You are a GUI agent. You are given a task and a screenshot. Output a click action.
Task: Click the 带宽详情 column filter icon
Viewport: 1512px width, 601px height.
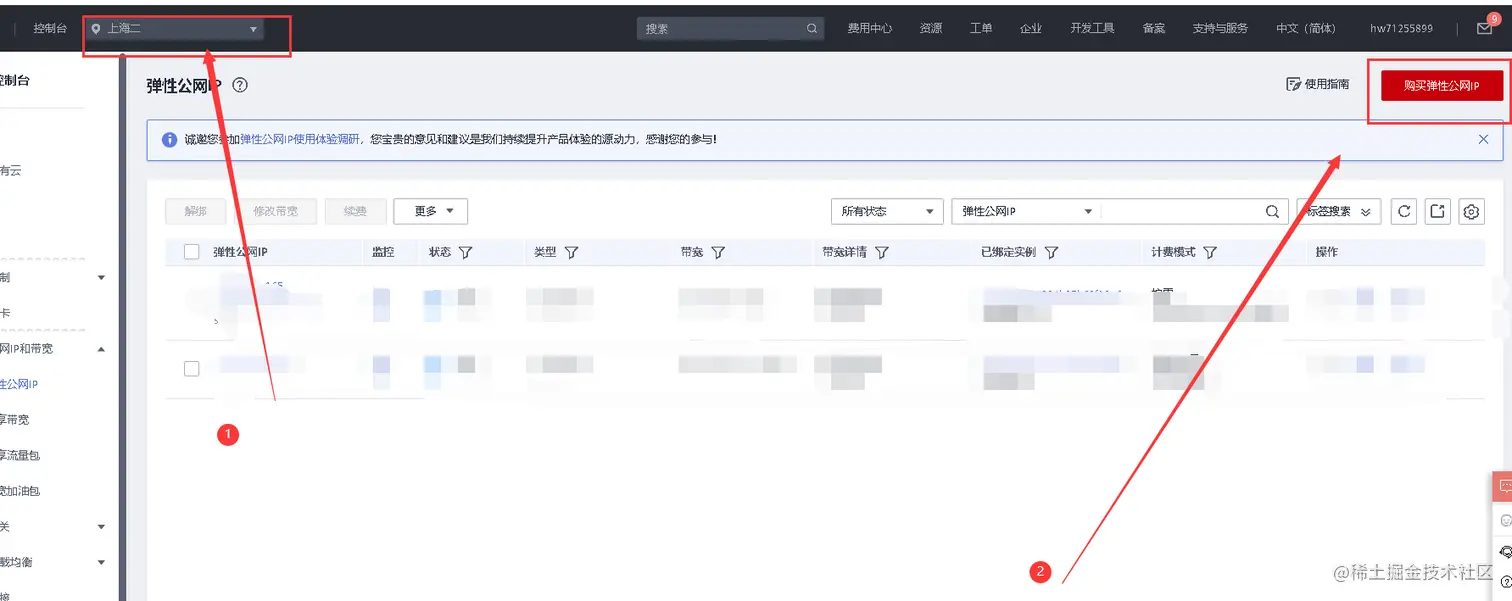point(881,253)
